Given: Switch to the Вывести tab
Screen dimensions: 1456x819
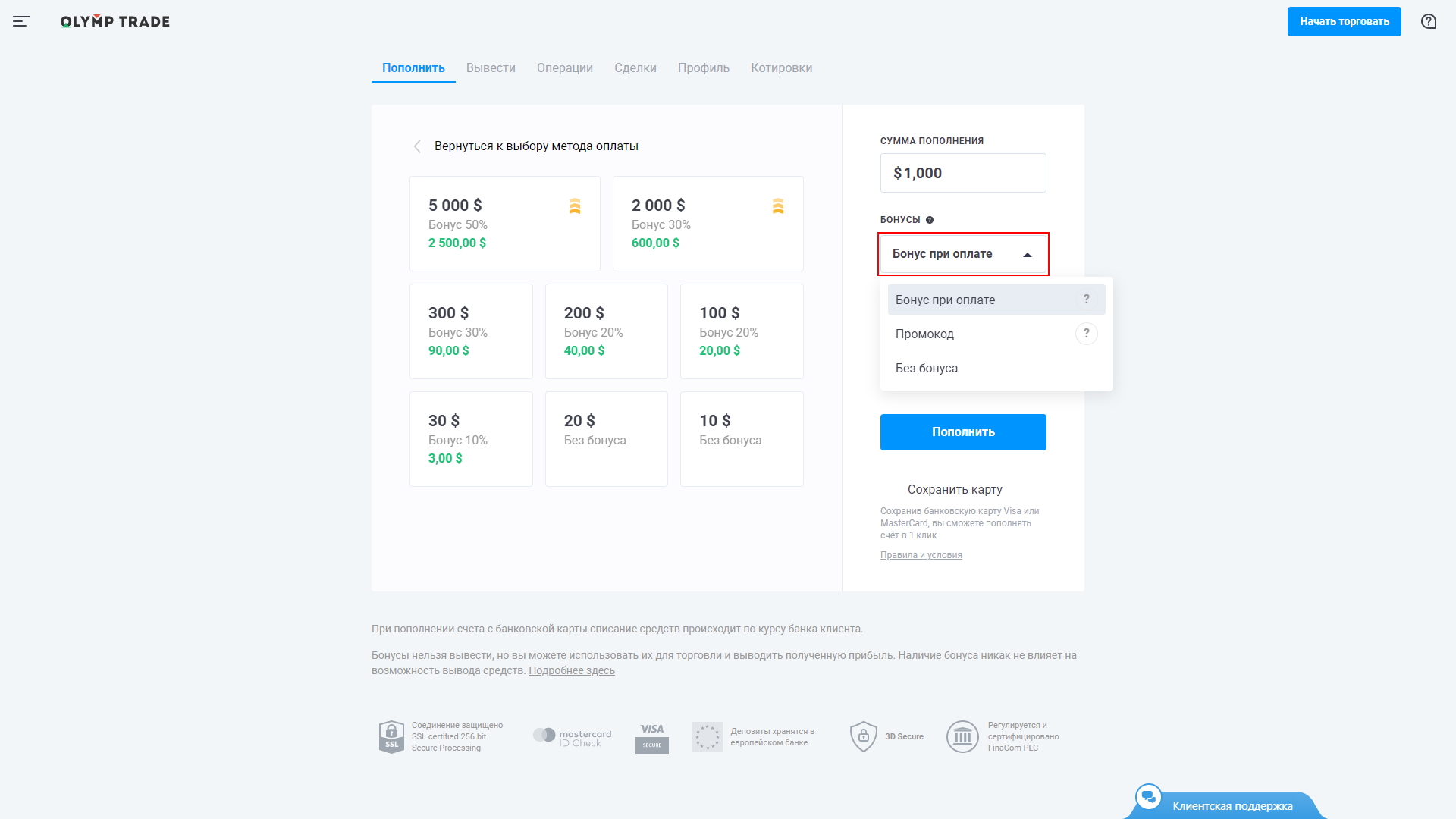Looking at the screenshot, I should (x=491, y=68).
